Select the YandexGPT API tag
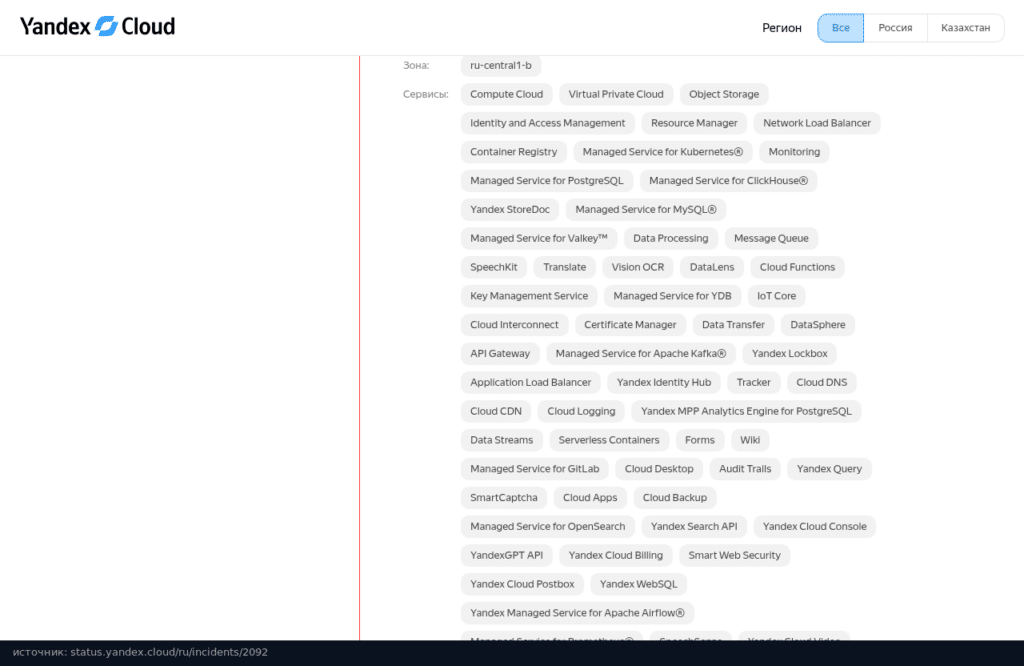 pos(507,555)
